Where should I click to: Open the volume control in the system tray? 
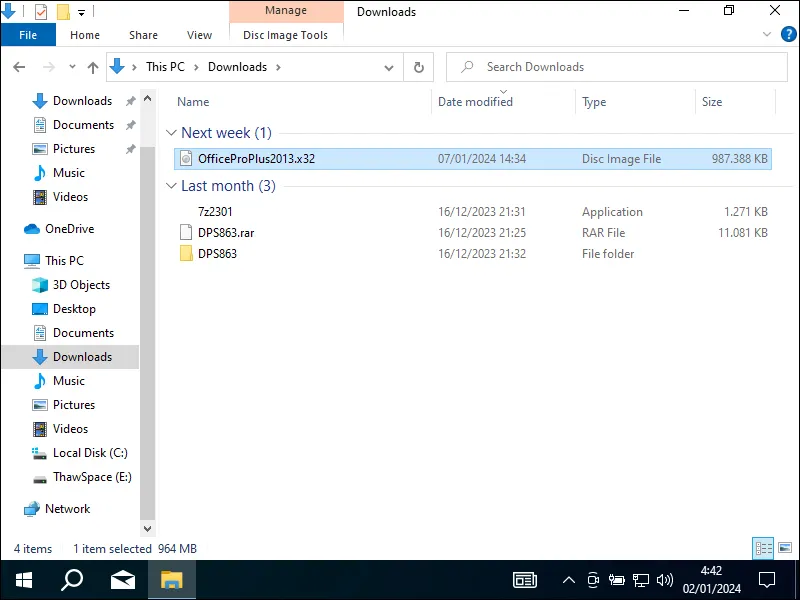click(664, 580)
